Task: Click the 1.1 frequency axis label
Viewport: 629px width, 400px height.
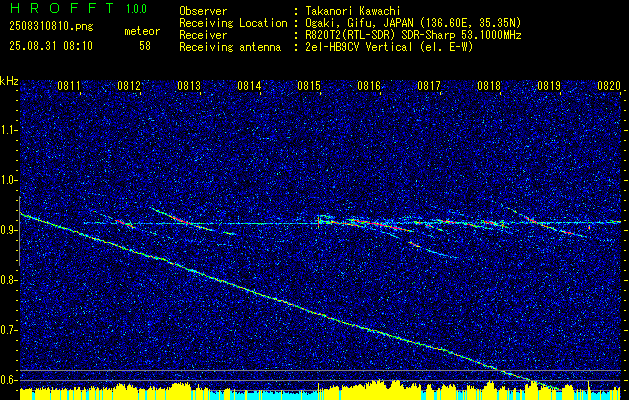Action: pos(8,130)
